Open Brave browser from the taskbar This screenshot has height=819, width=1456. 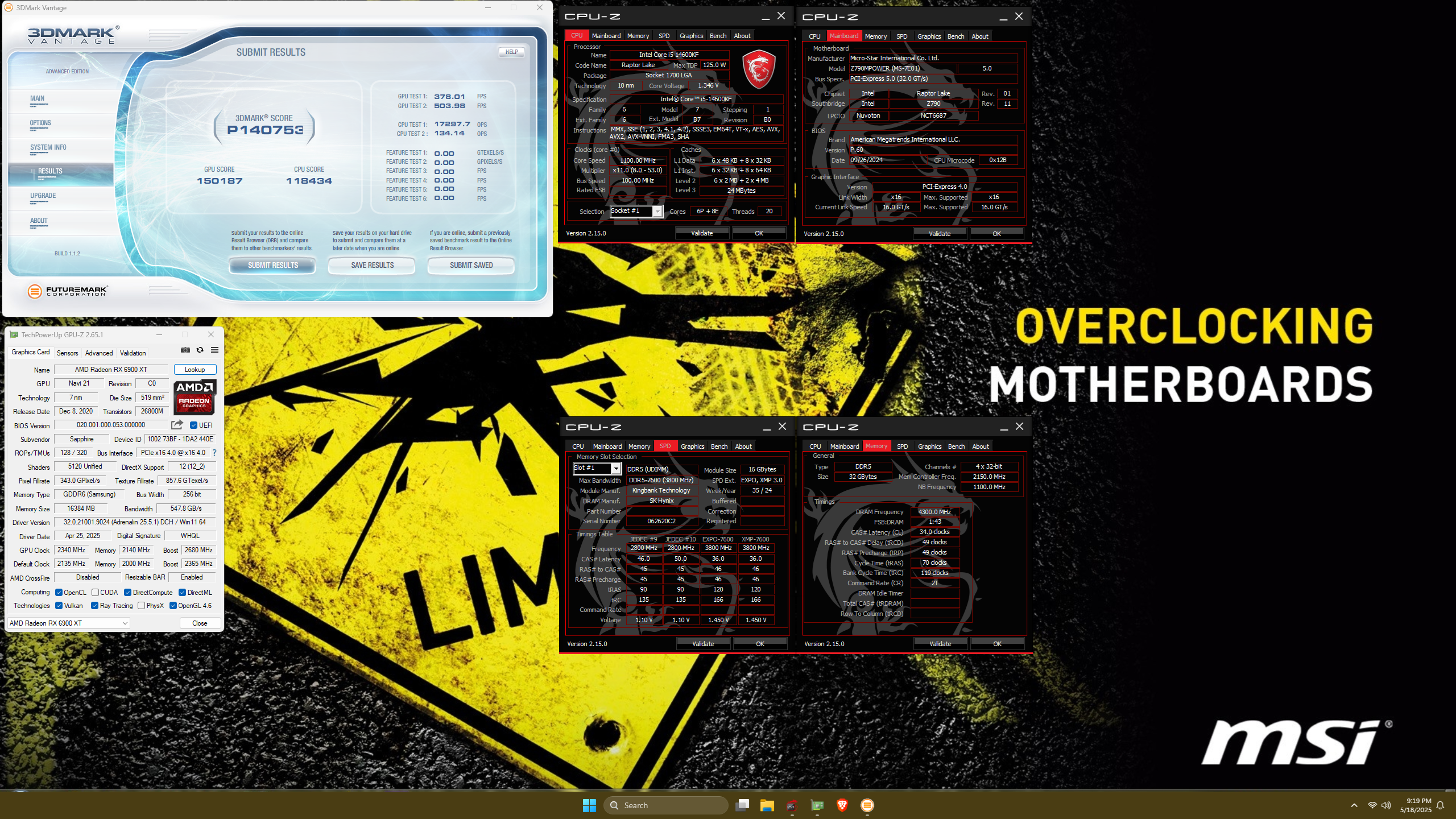tap(842, 805)
